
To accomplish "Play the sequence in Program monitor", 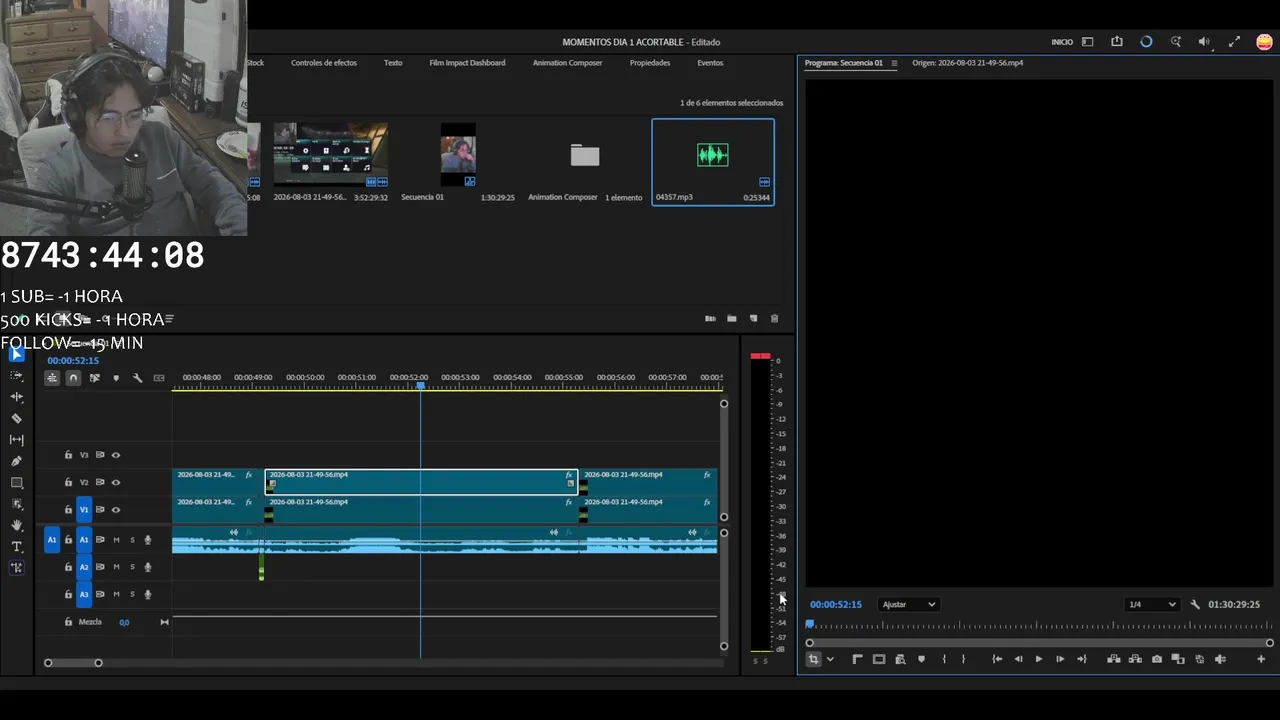I will click(x=1039, y=659).
